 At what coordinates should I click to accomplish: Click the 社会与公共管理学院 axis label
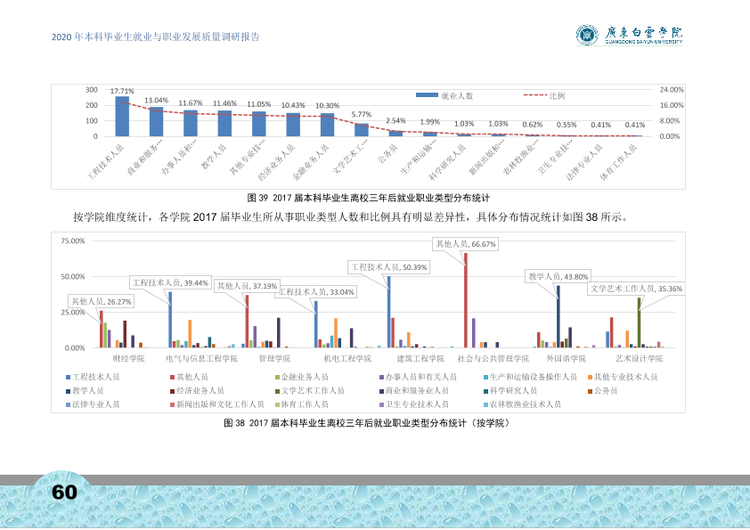pyautogui.click(x=493, y=358)
